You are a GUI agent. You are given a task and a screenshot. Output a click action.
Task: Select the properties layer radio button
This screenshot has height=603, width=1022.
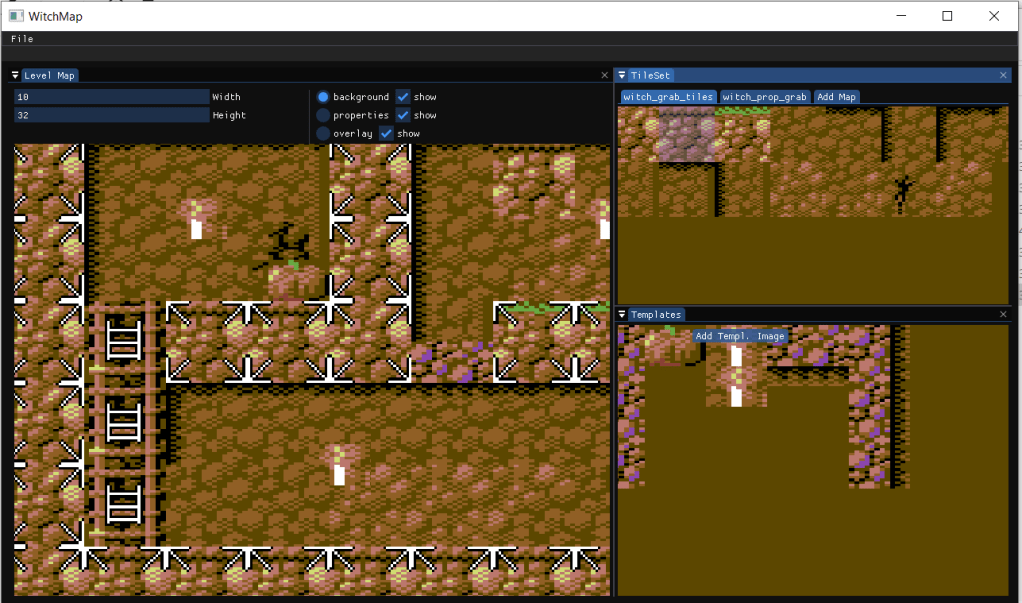pyautogui.click(x=323, y=115)
